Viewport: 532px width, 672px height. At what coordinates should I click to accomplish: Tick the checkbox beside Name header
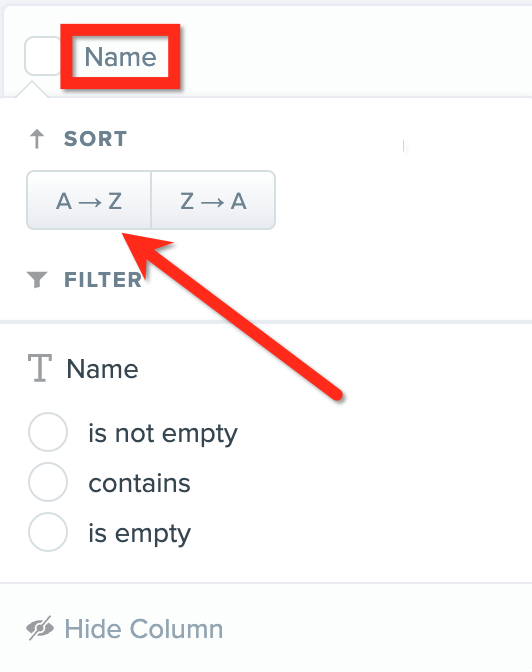tap(42, 56)
